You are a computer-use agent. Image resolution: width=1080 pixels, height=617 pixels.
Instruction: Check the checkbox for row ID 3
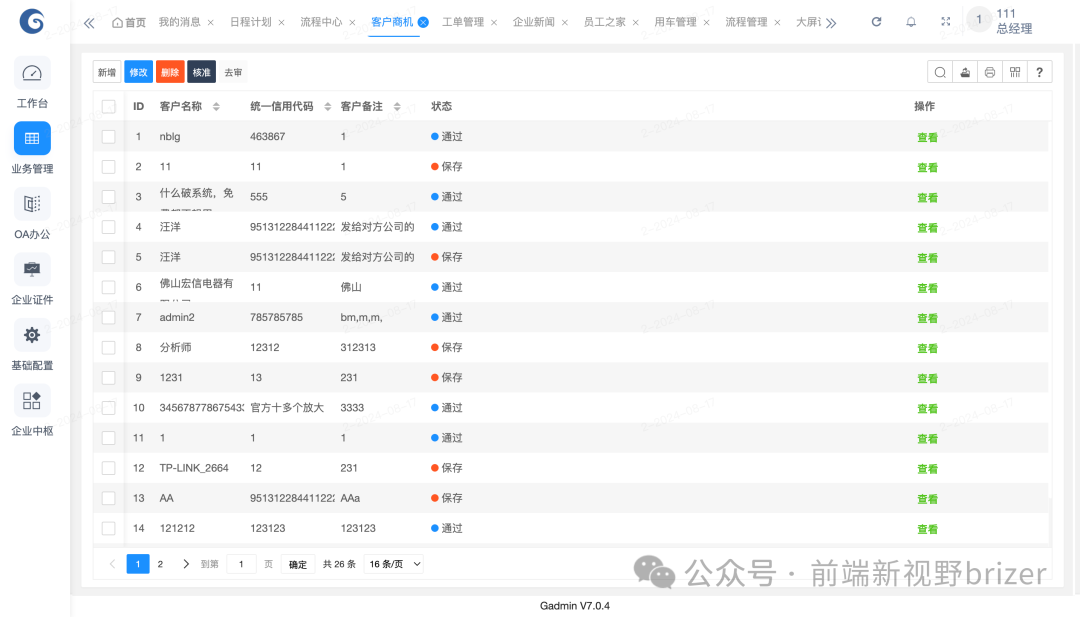pos(108,196)
